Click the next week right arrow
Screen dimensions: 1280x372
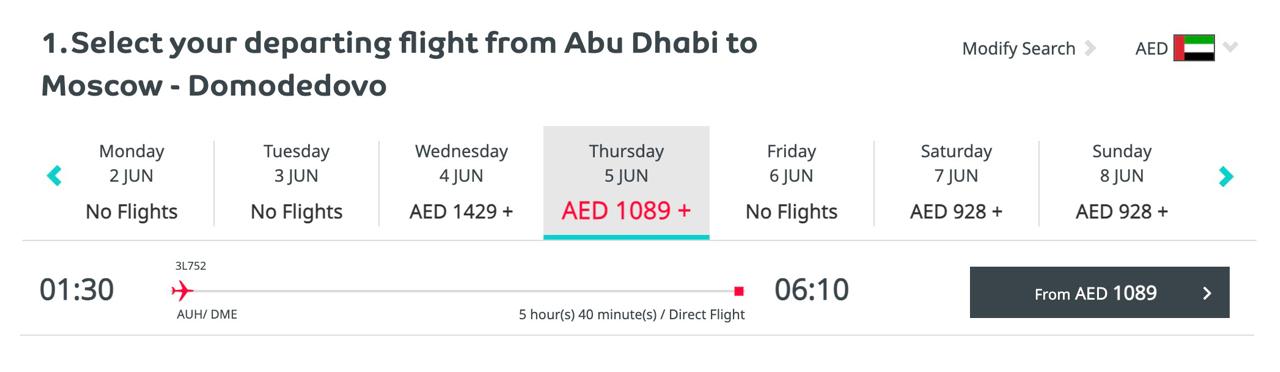tap(1226, 177)
